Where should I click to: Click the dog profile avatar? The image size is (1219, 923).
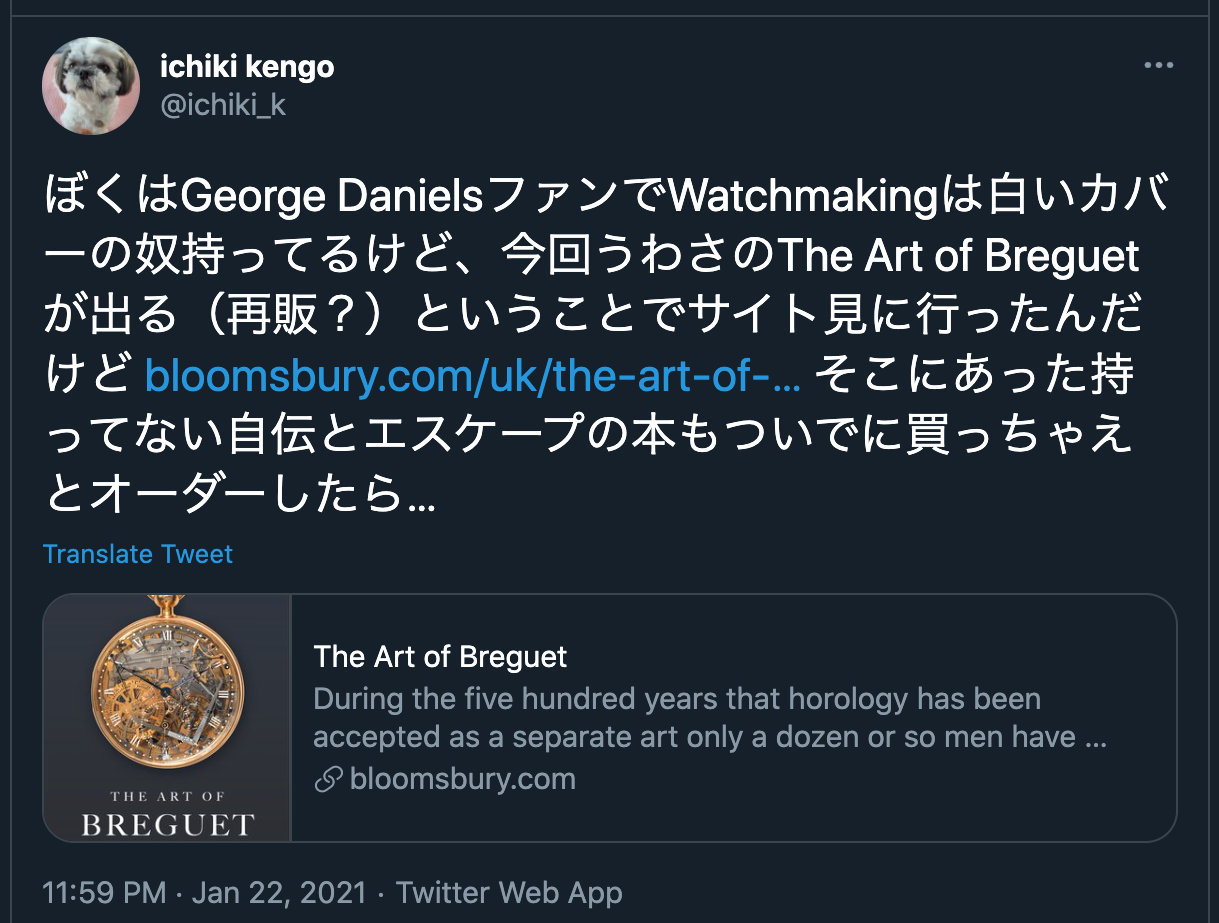tap(90, 86)
